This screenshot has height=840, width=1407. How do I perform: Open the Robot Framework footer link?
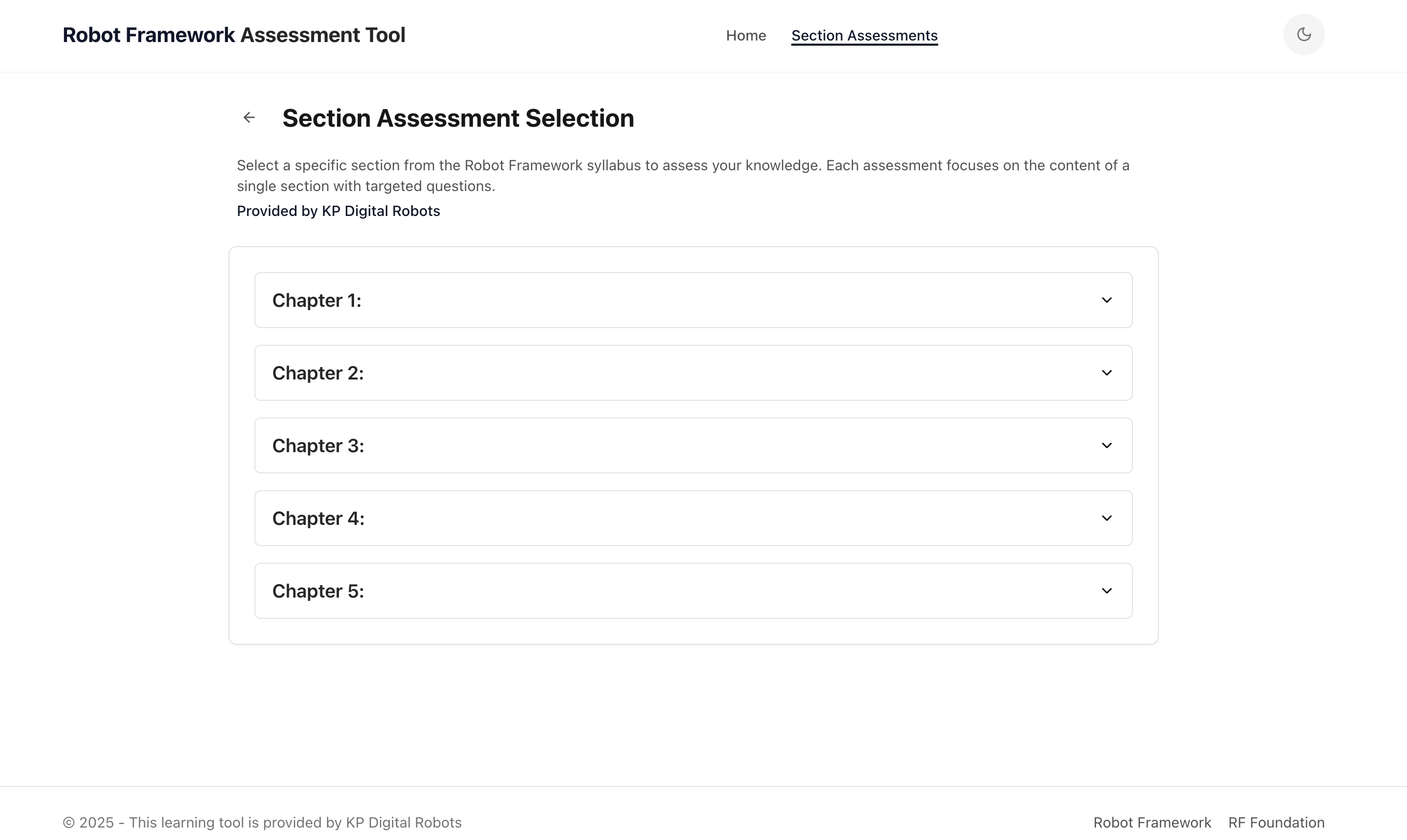click(x=1152, y=822)
